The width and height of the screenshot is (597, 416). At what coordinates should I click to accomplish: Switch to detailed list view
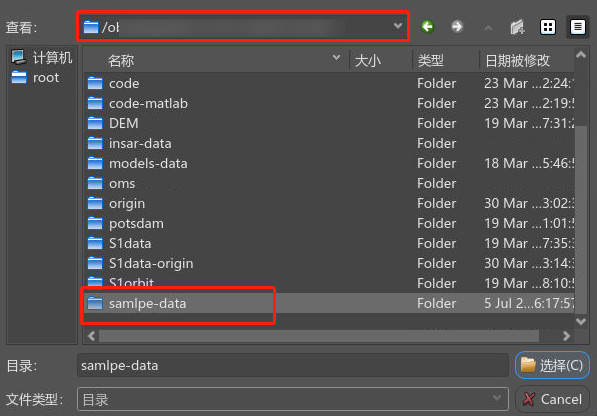(x=578, y=27)
